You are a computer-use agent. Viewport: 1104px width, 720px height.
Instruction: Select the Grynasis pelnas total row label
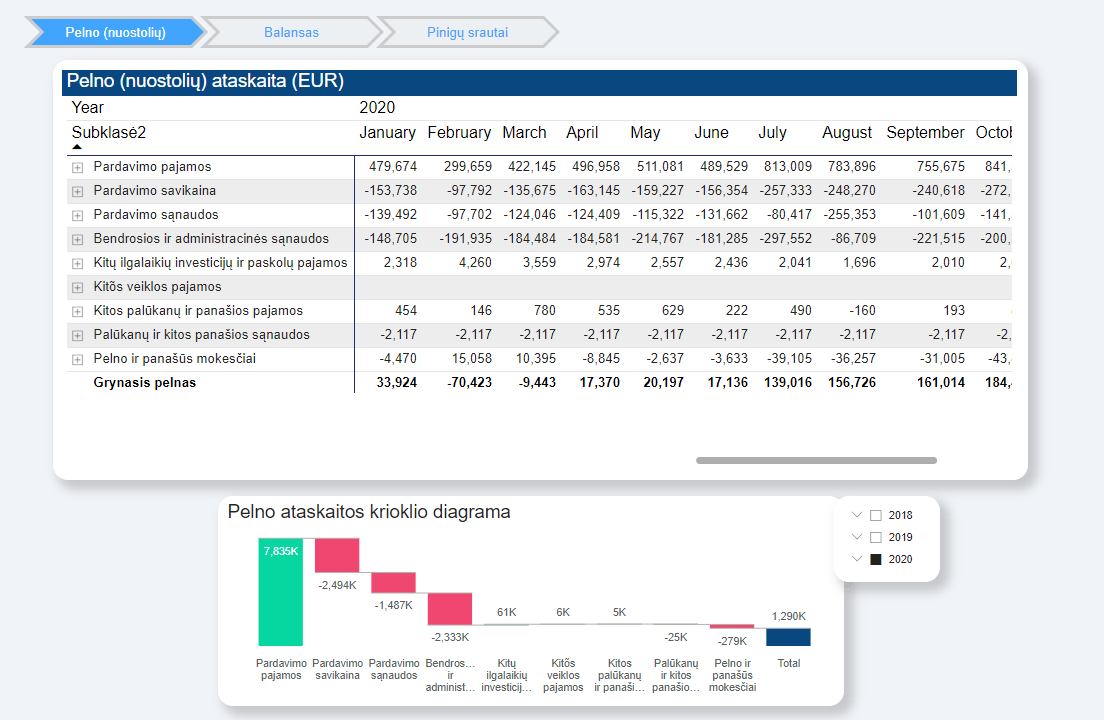click(x=144, y=382)
